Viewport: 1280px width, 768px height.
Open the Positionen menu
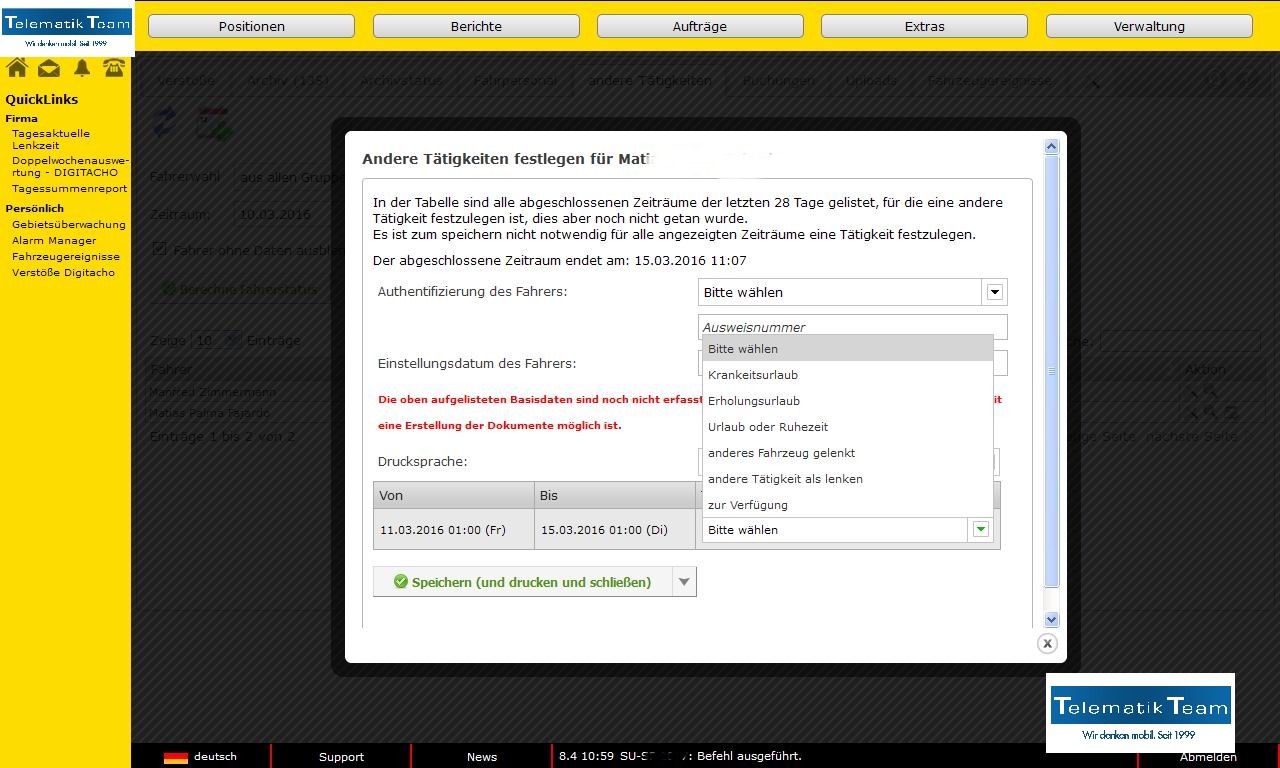pyautogui.click(x=252, y=26)
